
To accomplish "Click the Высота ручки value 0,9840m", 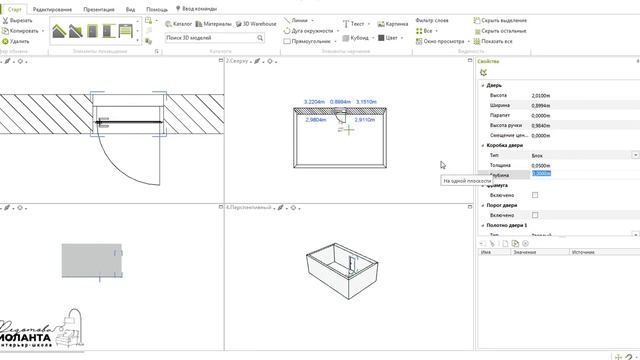I will click(541, 125).
